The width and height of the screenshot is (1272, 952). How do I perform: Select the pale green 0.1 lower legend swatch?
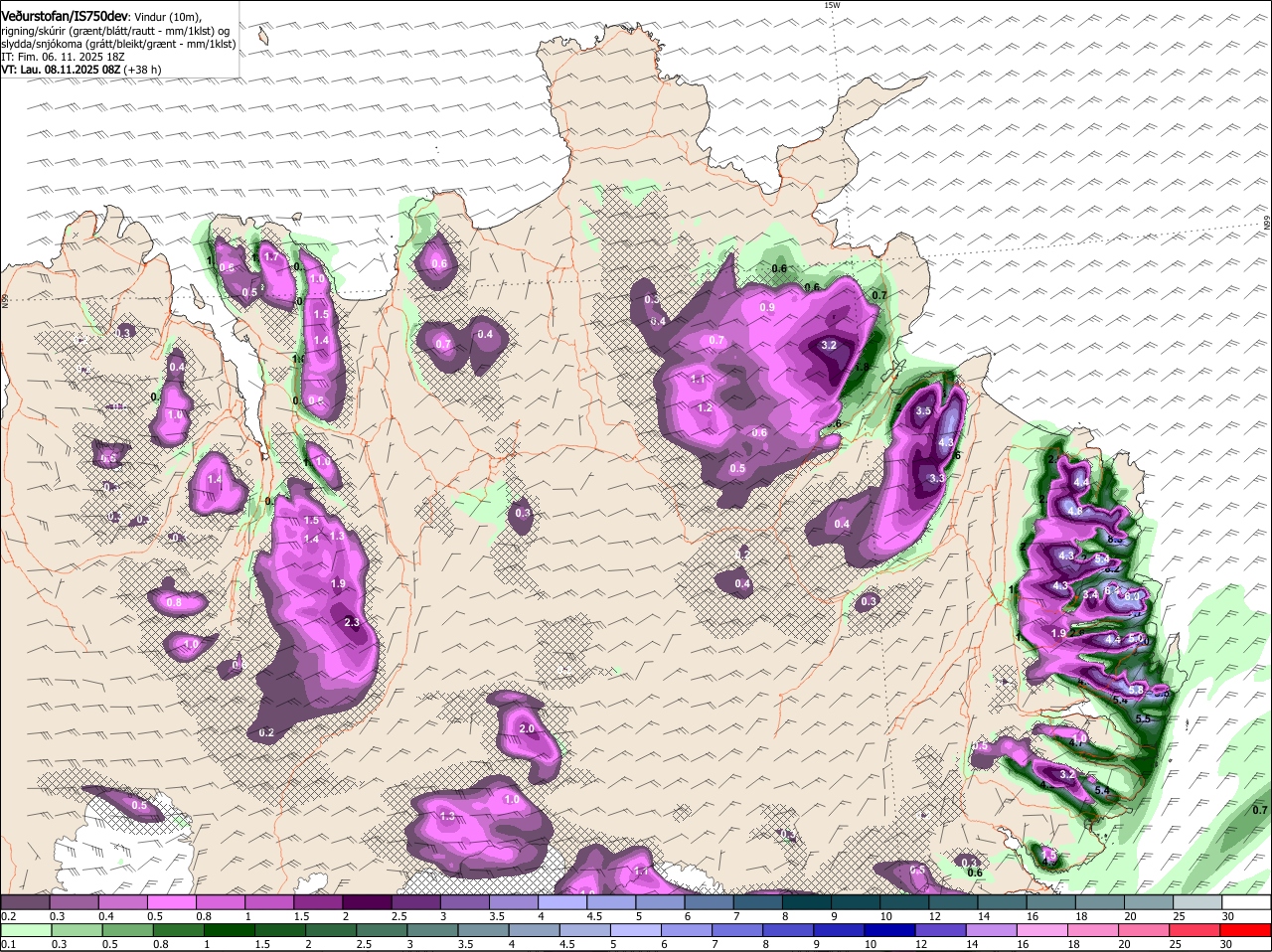click(25, 930)
